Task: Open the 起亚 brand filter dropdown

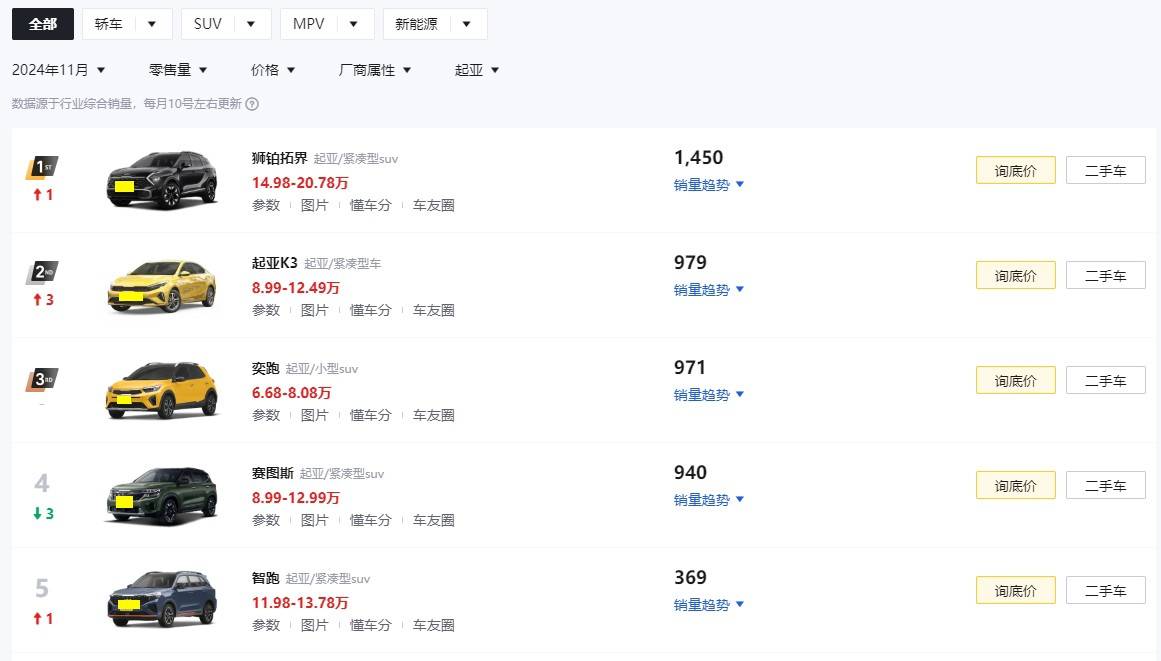Action: click(x=477, y=70)
